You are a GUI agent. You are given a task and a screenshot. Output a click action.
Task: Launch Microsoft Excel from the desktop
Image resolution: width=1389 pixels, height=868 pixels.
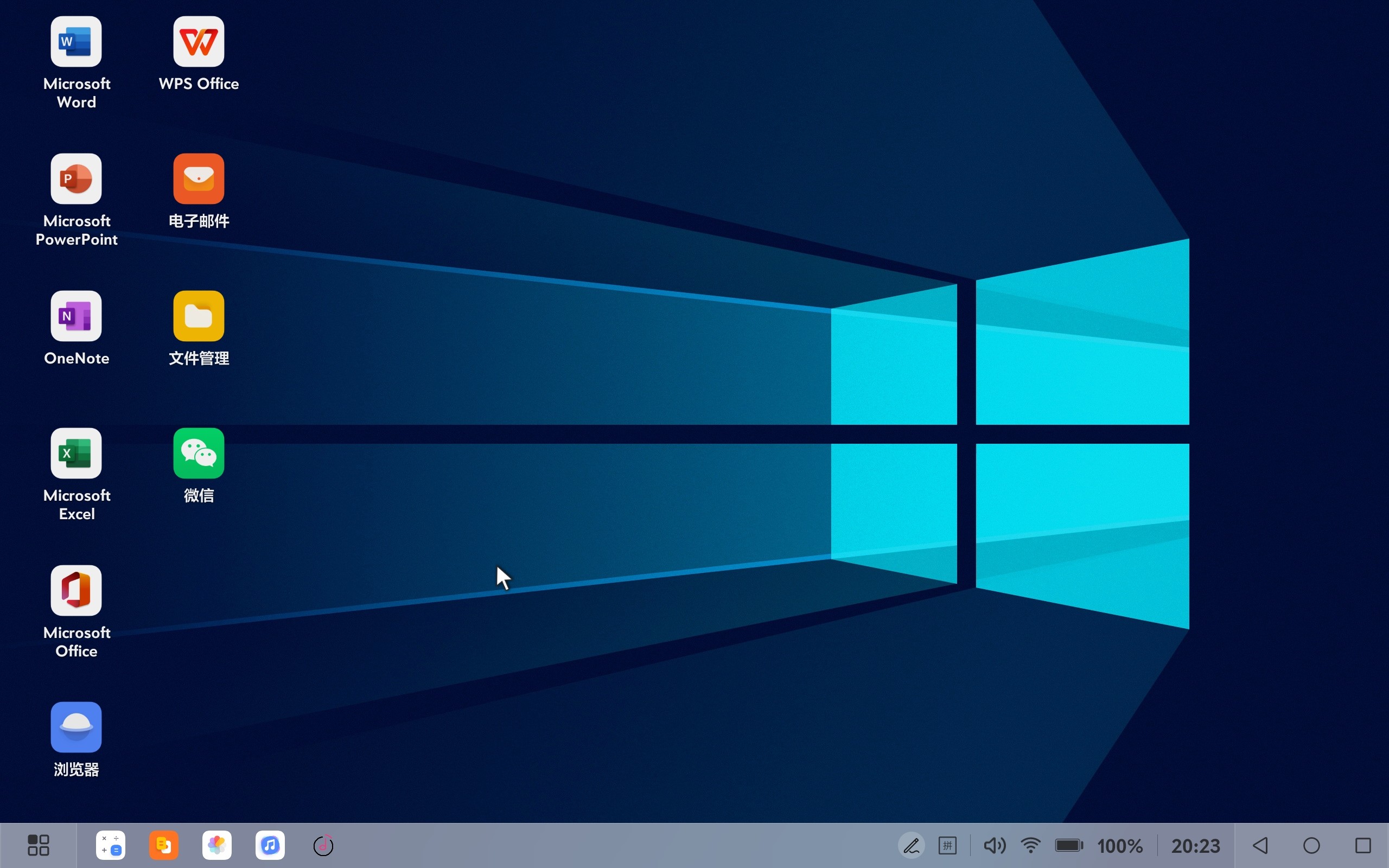pos(77,453)
